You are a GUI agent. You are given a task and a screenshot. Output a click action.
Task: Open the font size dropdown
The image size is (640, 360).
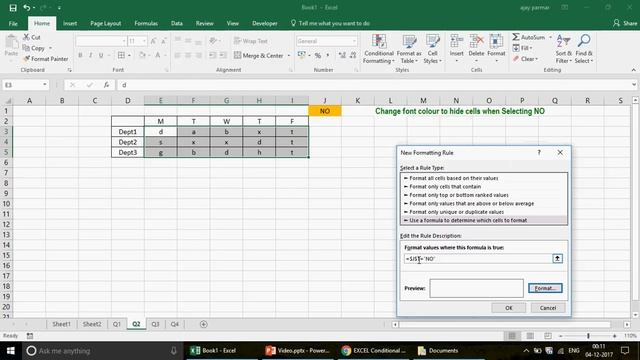[144, 41]
